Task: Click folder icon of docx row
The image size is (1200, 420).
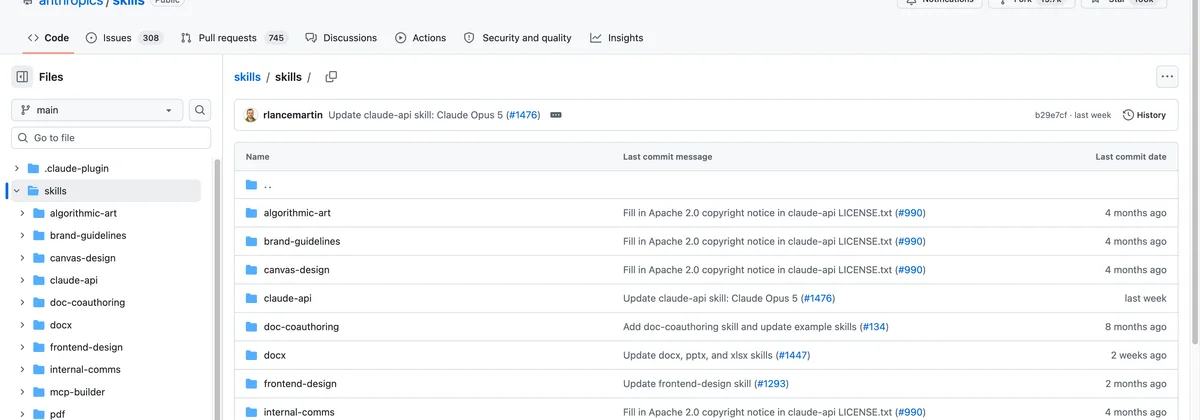Action: point(252,355)
